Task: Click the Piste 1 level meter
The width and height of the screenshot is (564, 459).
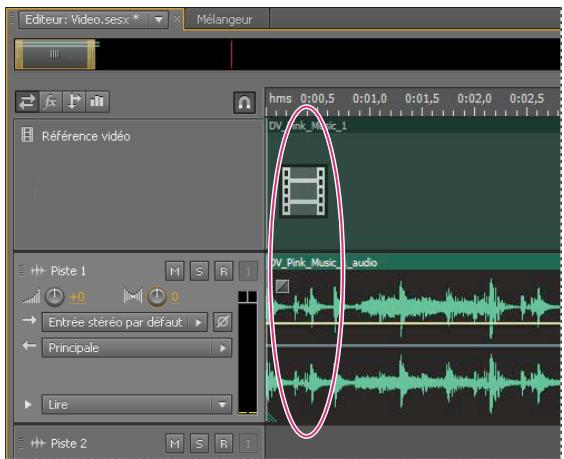Action: click(248, 353)
